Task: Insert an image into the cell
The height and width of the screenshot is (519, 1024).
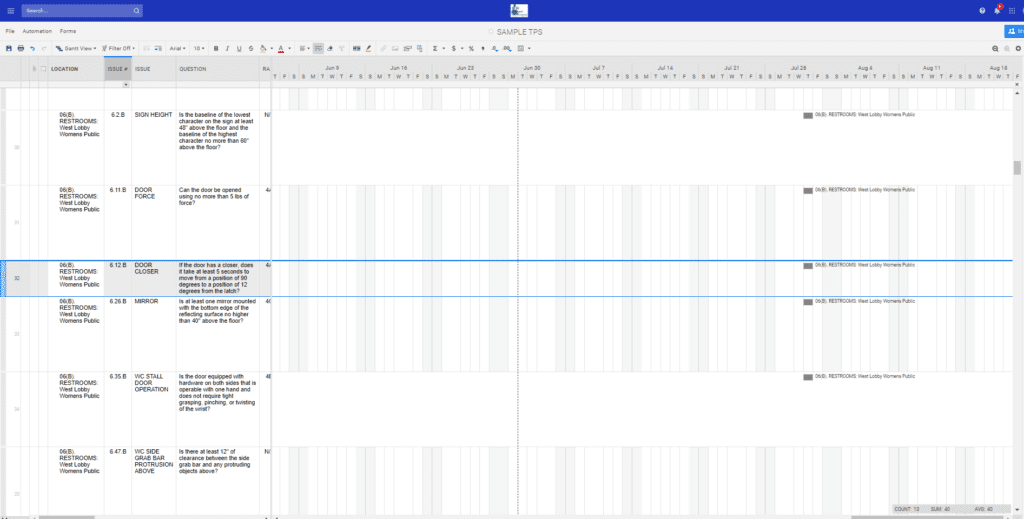Action: pyautogui.click(x=395, y=48)
